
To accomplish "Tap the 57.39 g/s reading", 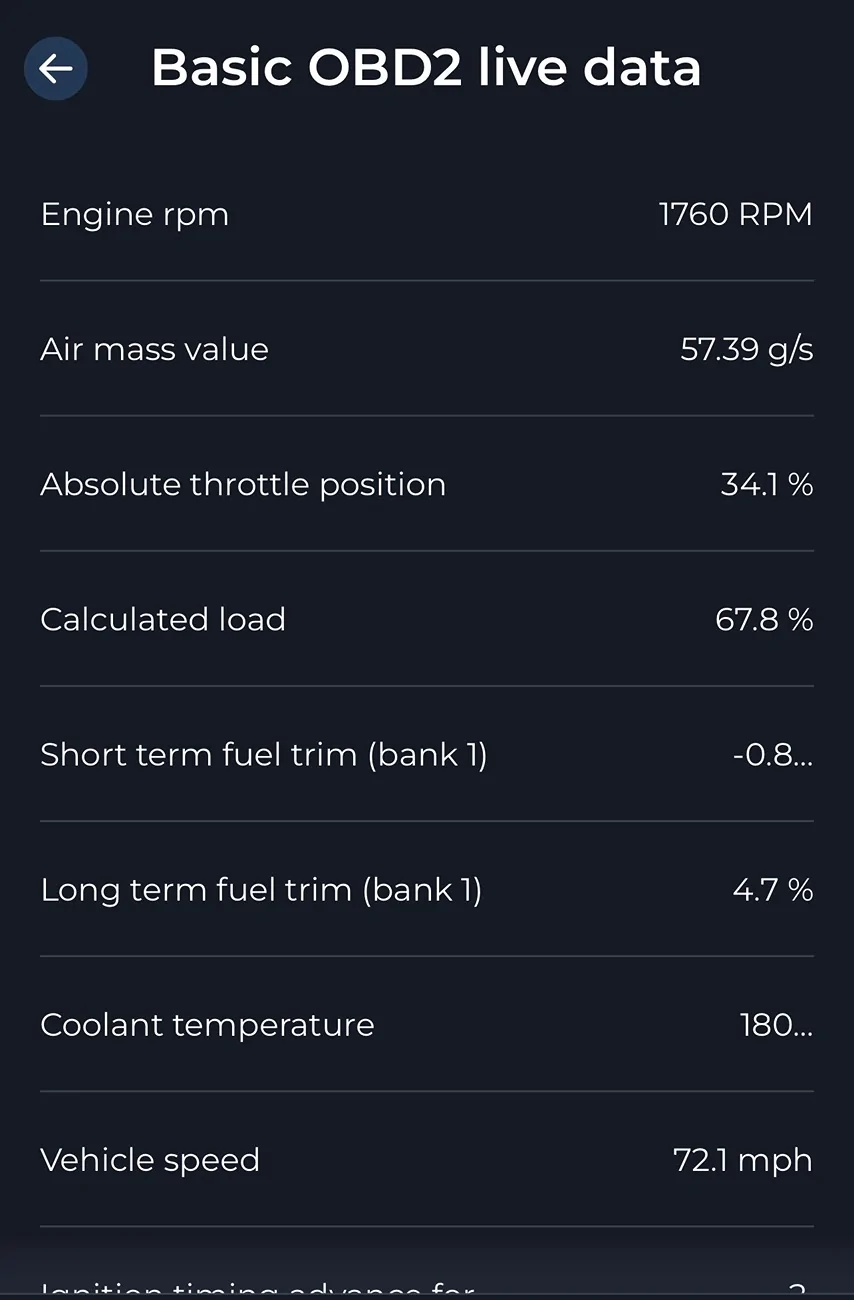I will click(x=746, y=350).
